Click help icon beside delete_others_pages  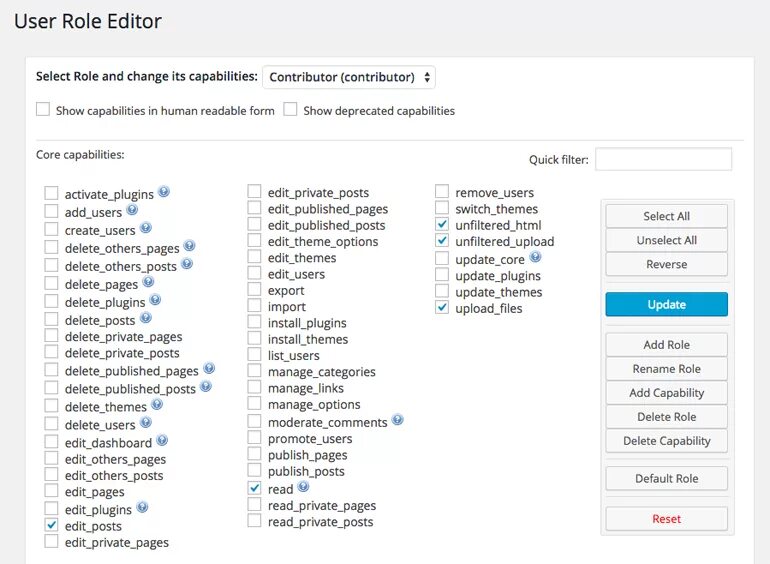(x=190, y=245)
